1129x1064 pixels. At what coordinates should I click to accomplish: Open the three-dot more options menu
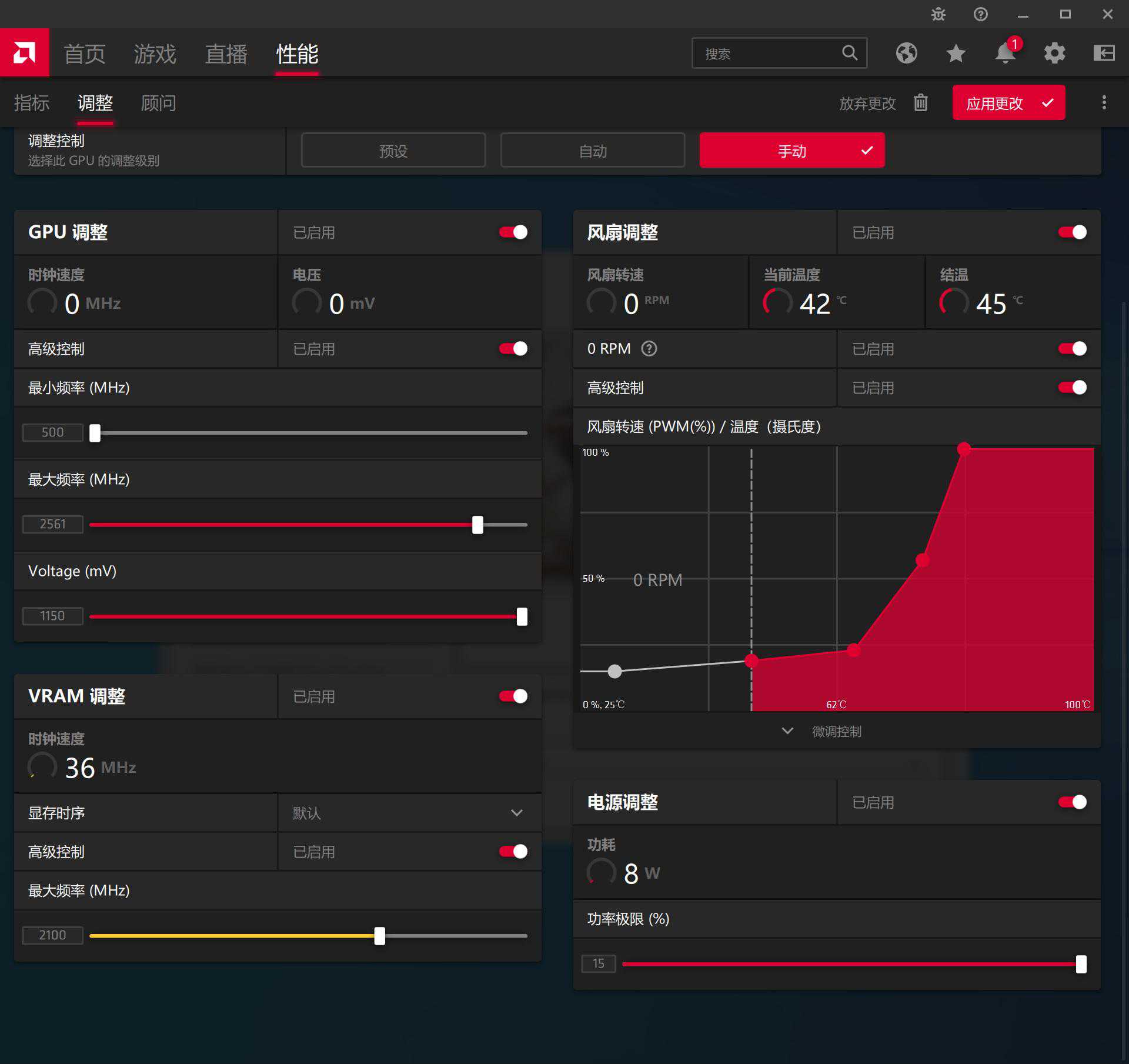[1104, 103]
